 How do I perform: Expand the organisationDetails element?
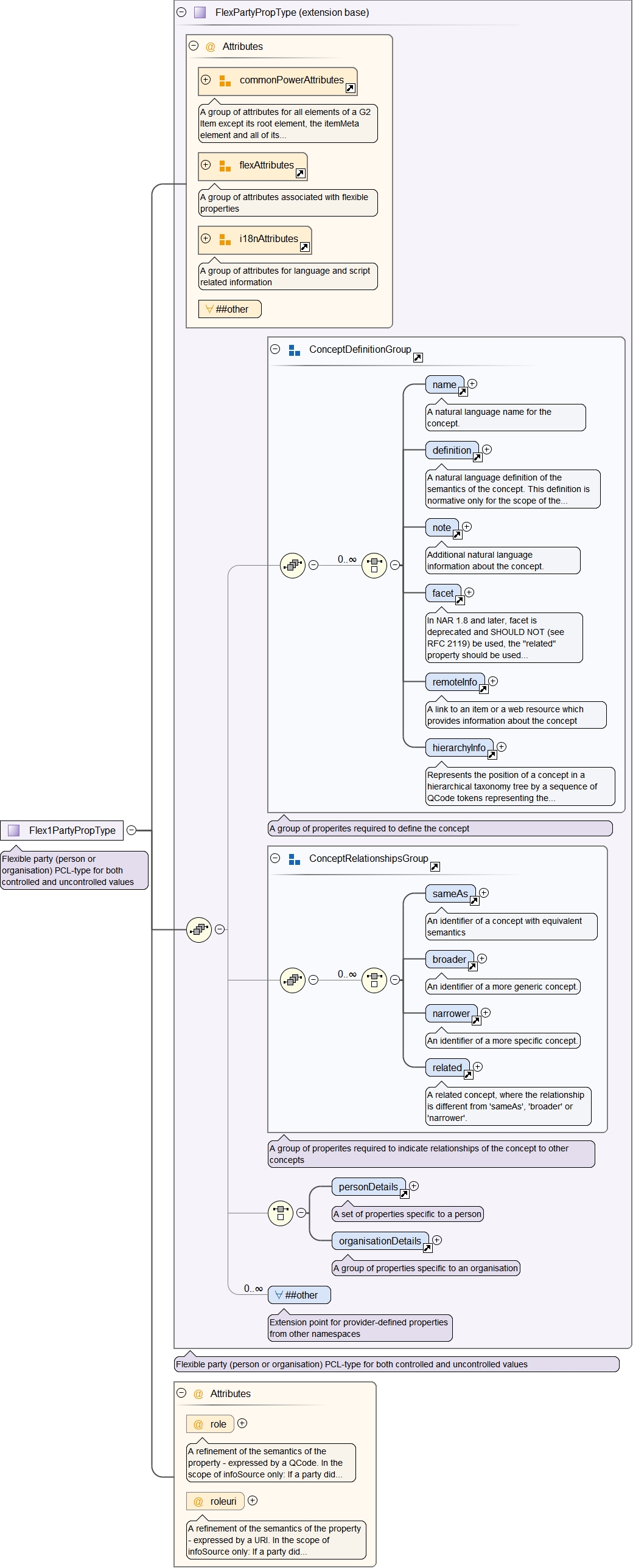click(x=437, y=1240)
